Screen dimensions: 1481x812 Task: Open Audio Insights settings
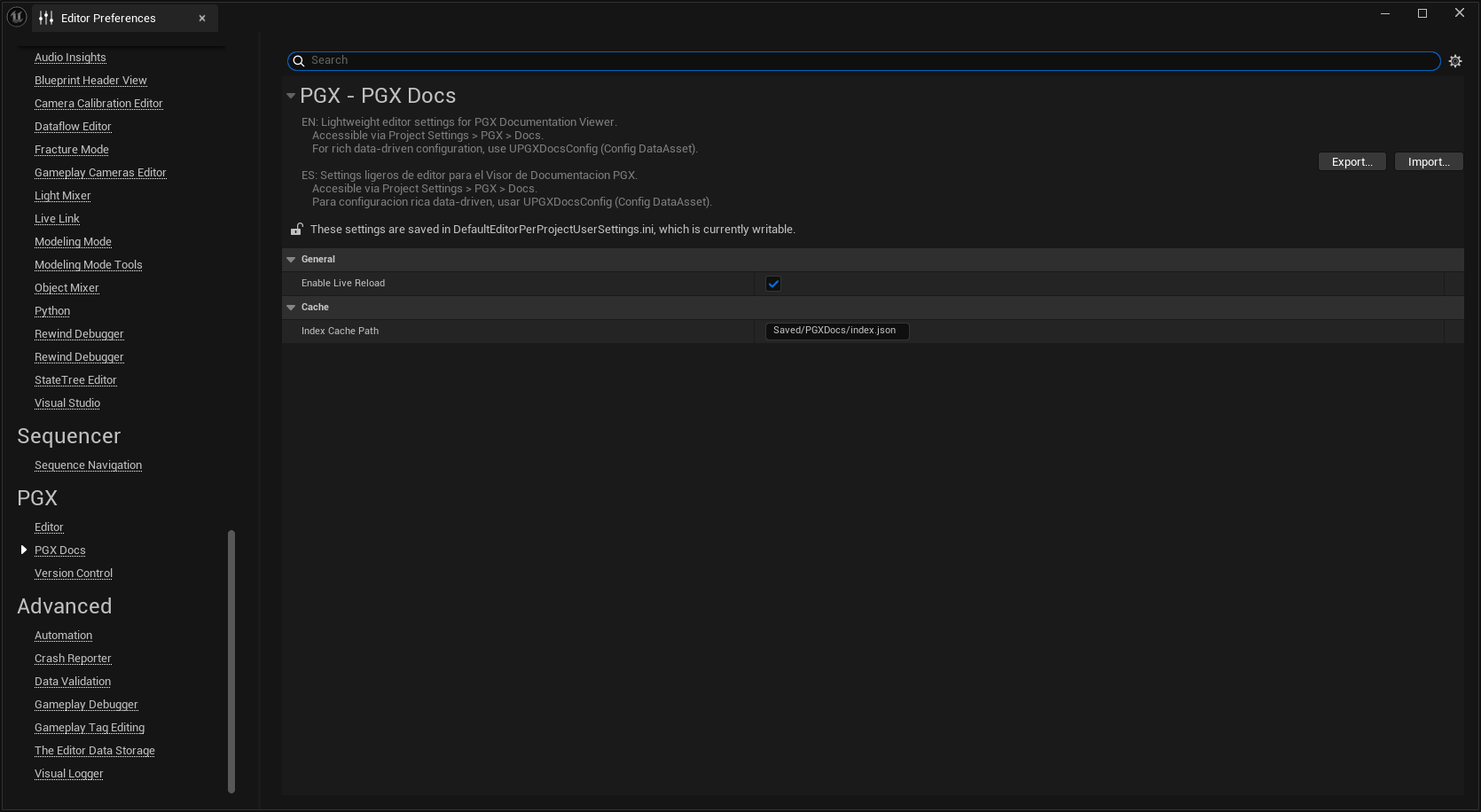[70, 58]
